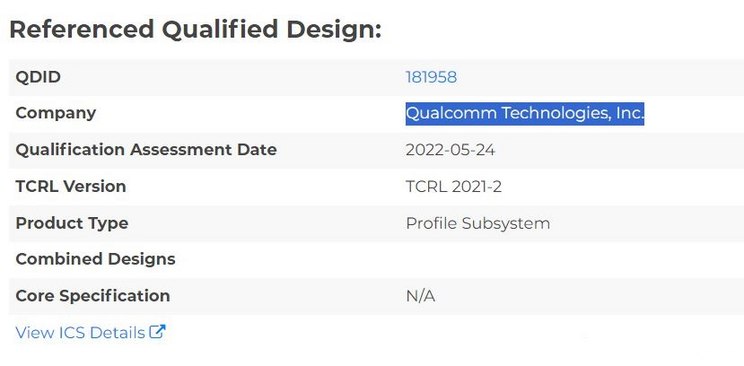The width and height of the screenshot is (744, 366).
Task: Click the 2022-05-24 date value
Action: point(450,150)
